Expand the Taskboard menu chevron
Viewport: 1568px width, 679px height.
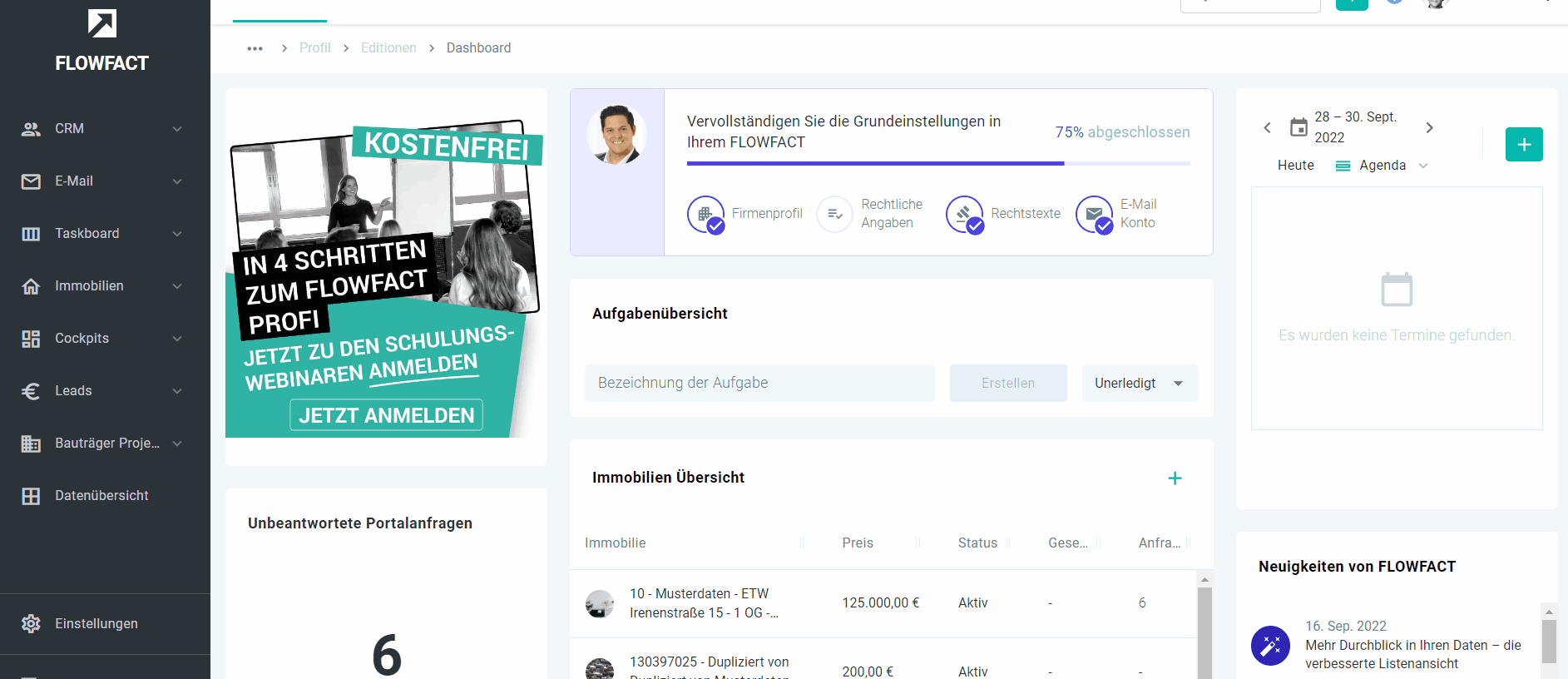point(177,234)
